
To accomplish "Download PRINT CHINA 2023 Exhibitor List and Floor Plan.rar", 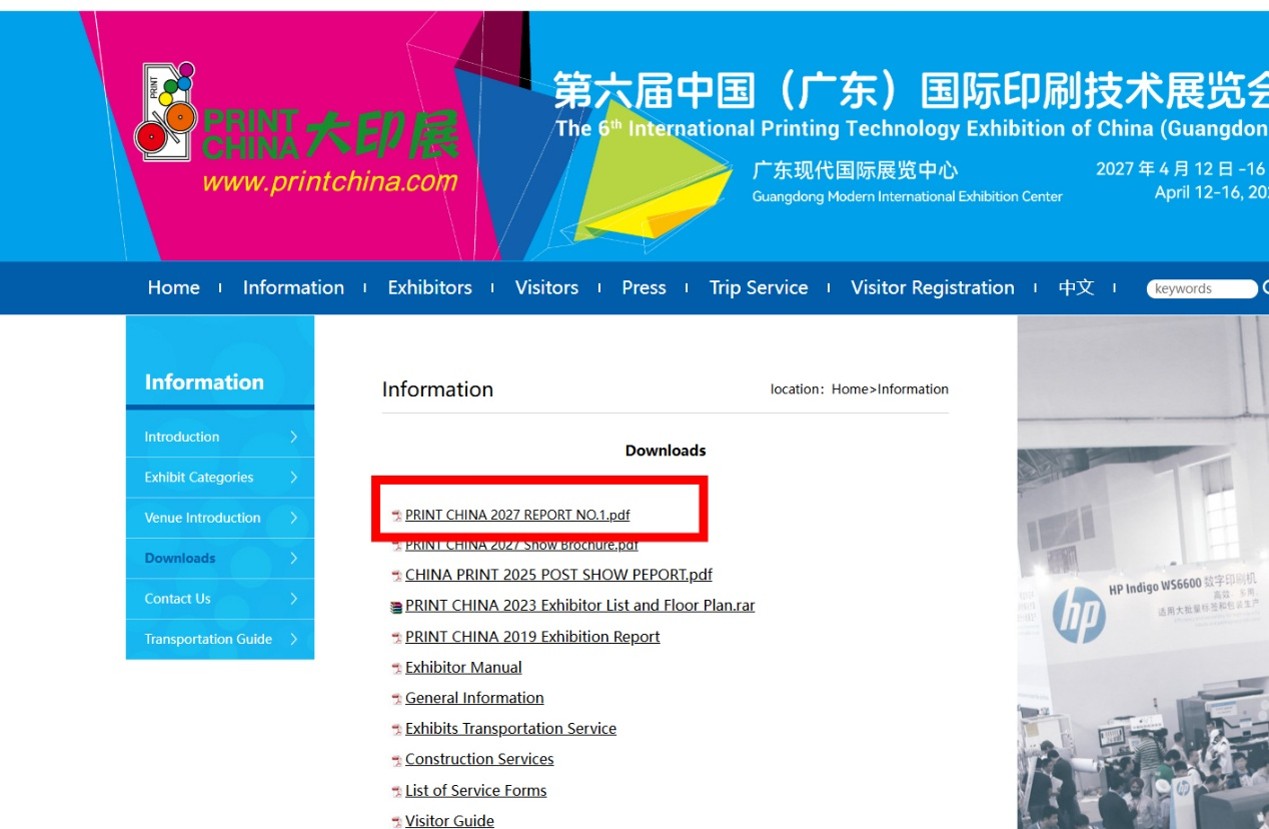I will (580, 606).
